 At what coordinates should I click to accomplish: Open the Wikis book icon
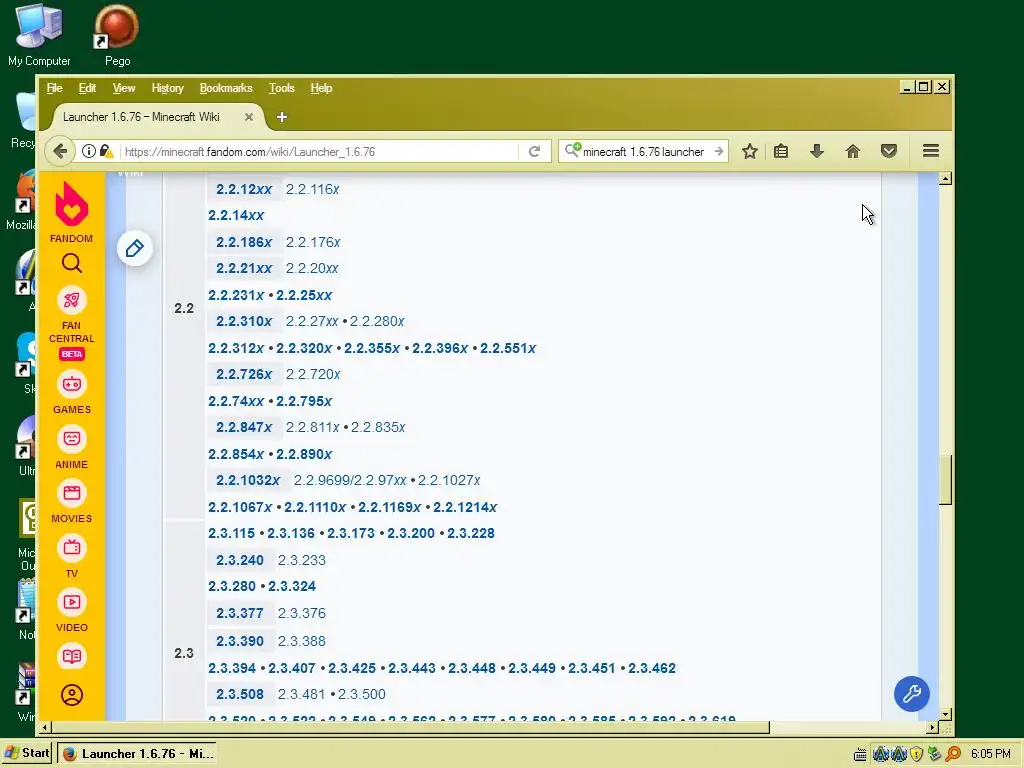tap(72, 656)
